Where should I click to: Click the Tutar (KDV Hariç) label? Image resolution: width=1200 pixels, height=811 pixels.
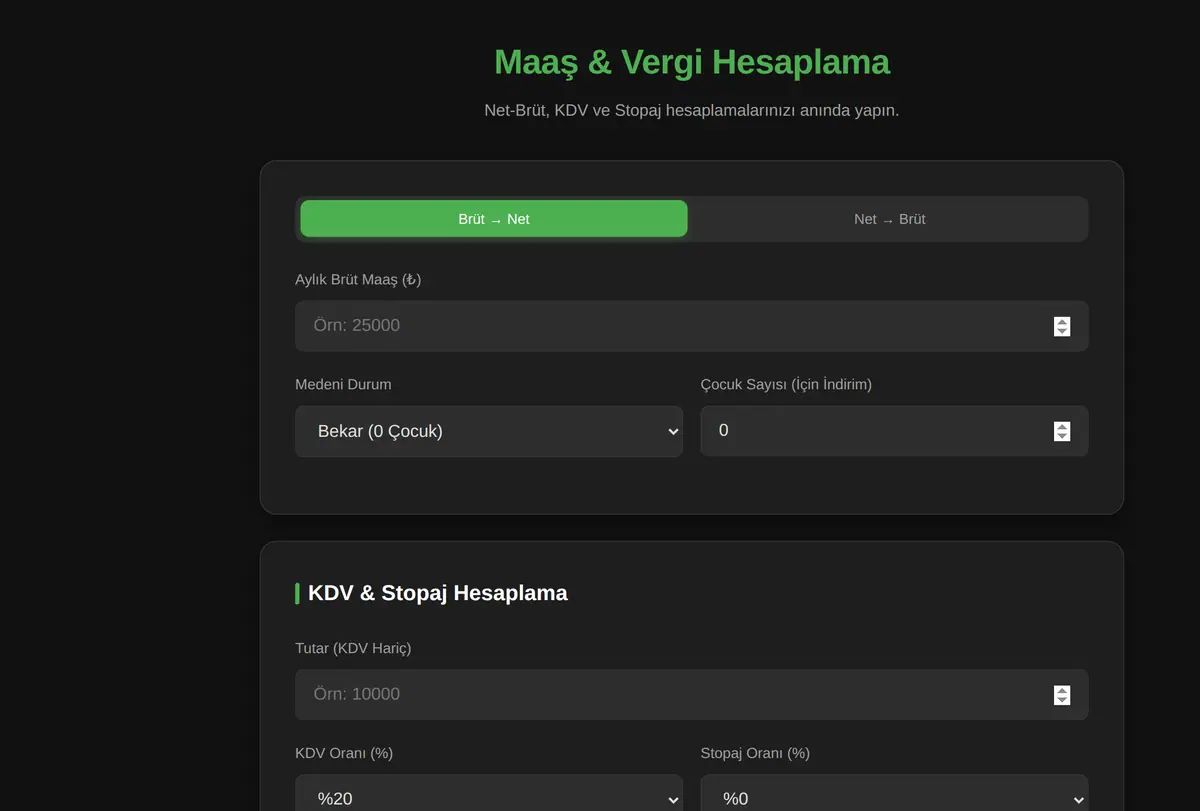click(x=353, y=648)
